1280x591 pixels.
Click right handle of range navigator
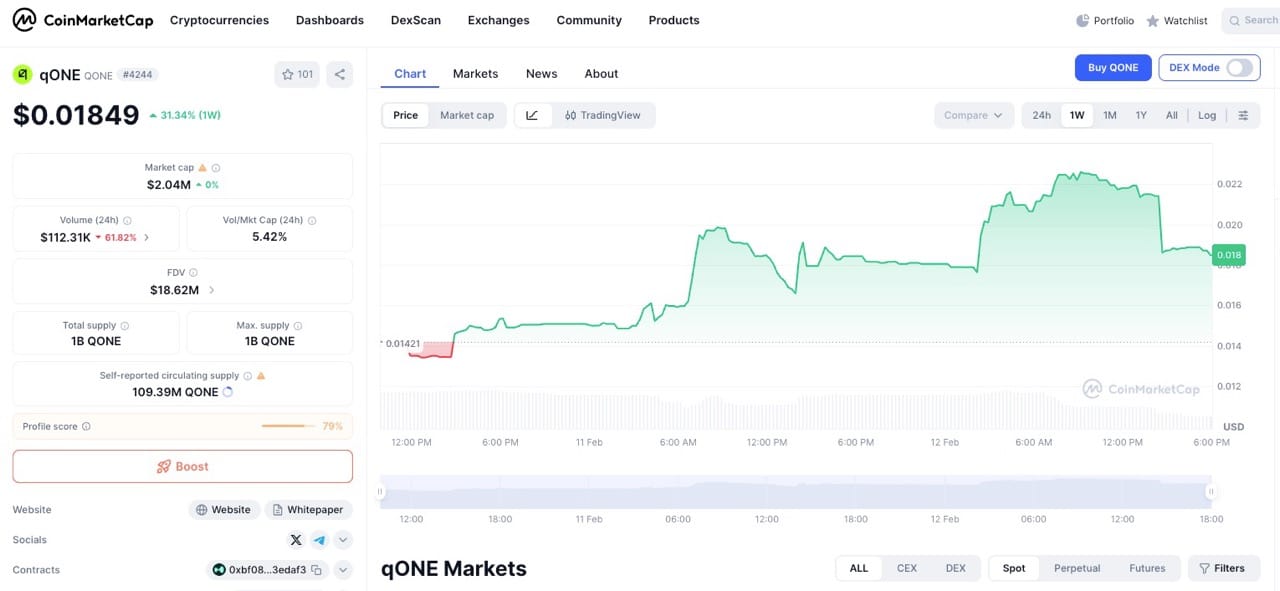click(x=1211, y=491)
